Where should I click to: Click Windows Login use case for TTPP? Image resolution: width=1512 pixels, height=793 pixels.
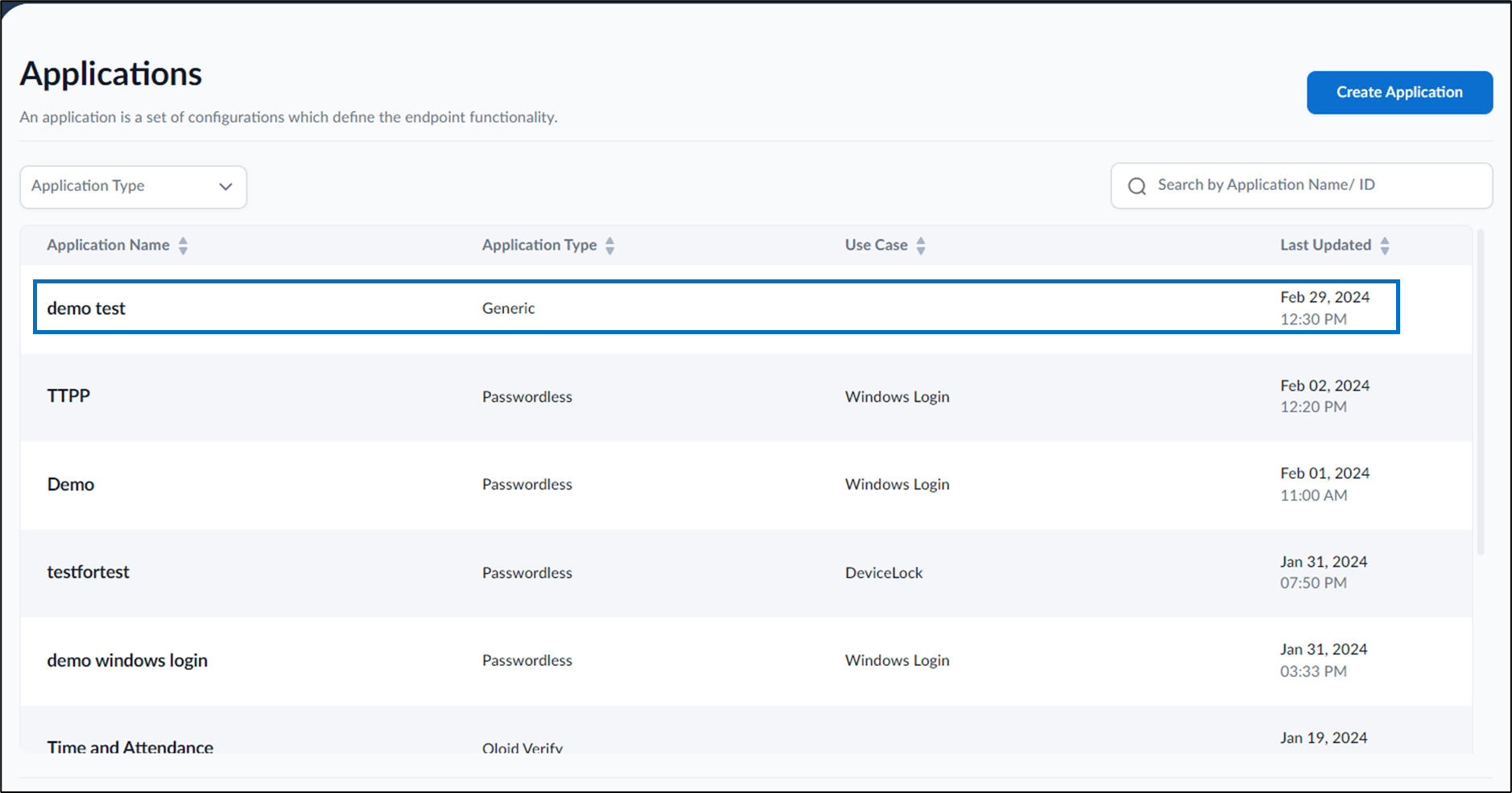point(897,397)
